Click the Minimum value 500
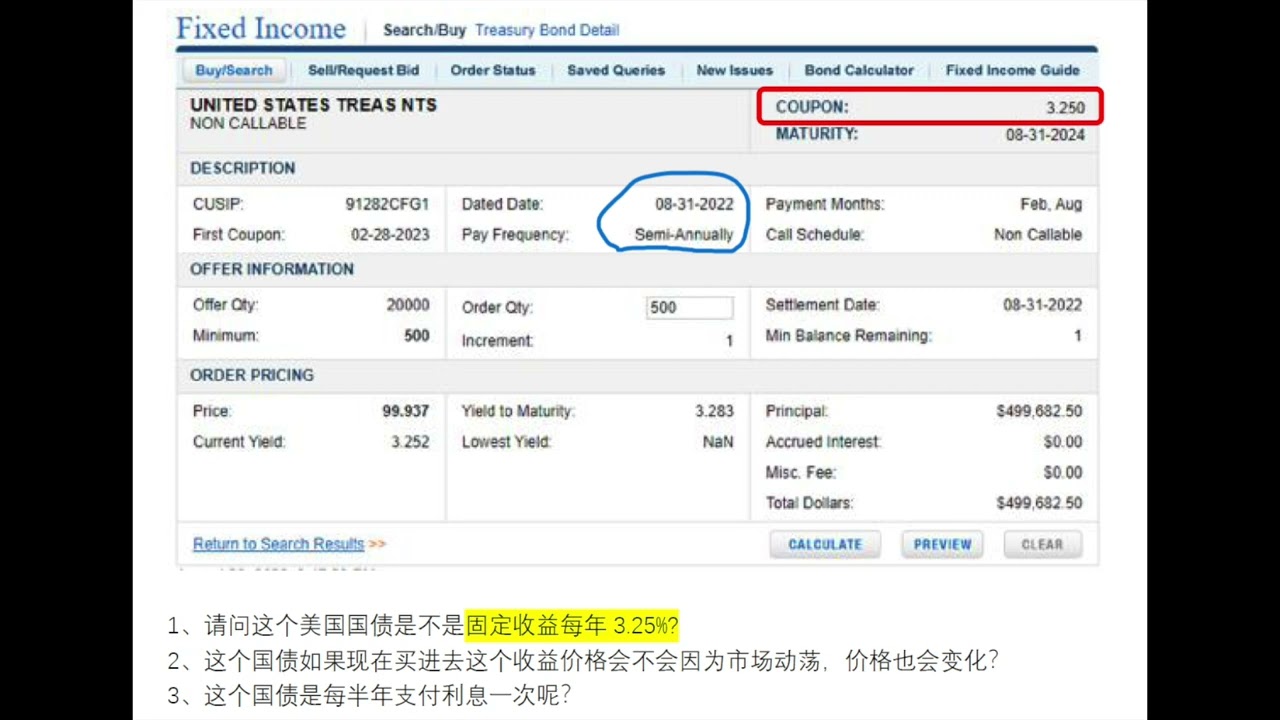1280x720 pixels. pyautogui.click(x=417, y=336)
